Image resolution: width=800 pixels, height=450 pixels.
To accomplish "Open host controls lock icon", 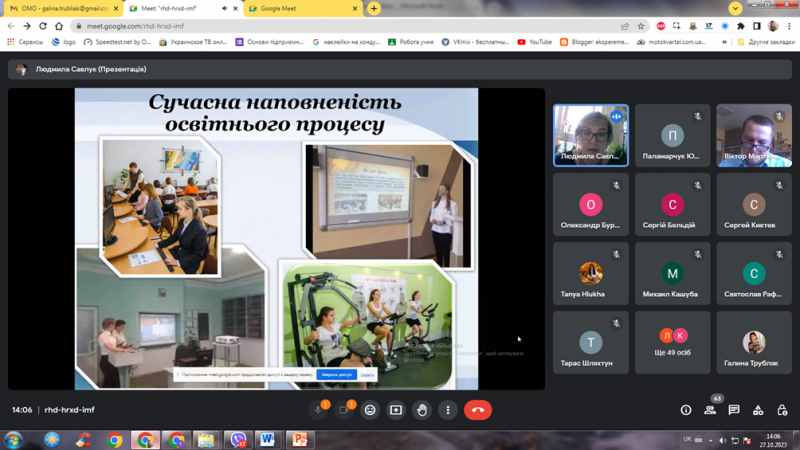I will (x=782, y=410).
